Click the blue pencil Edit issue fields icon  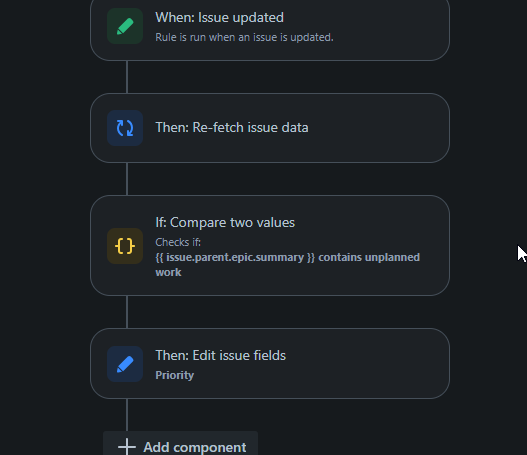tap(125, 364)
